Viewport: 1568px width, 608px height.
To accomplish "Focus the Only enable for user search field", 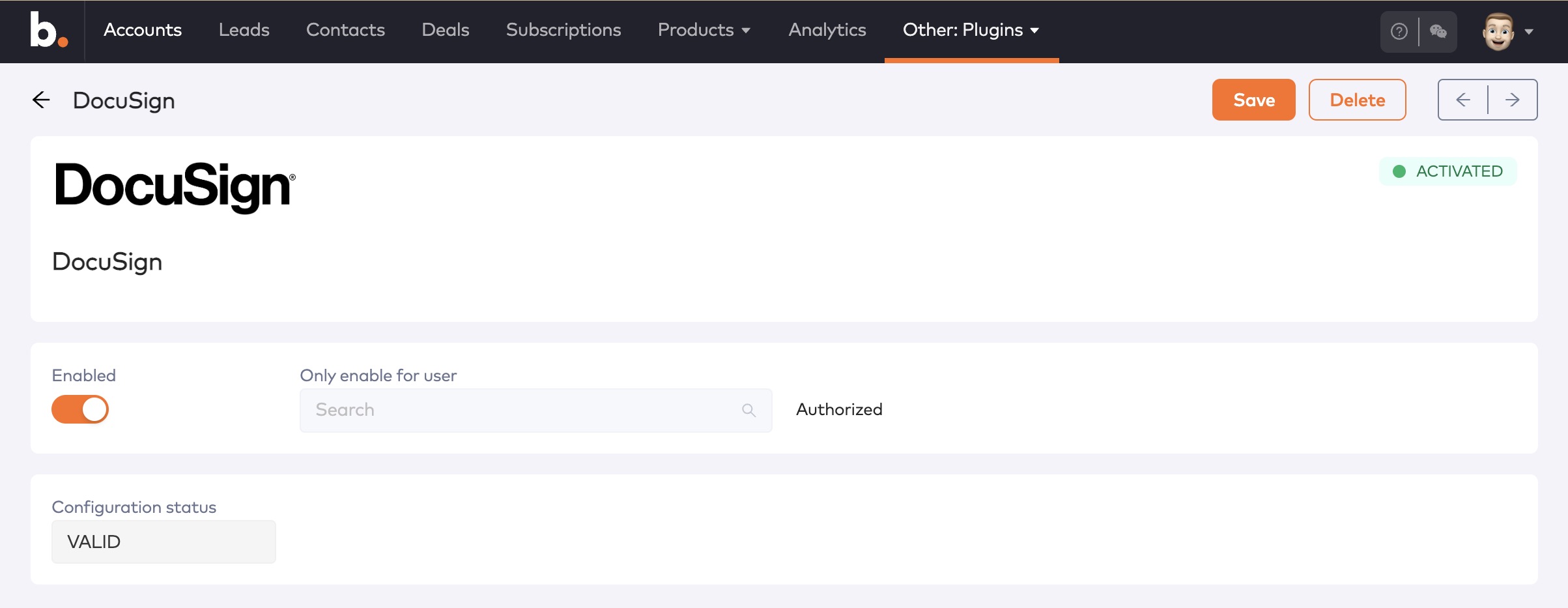I will [x=535, y=410].
